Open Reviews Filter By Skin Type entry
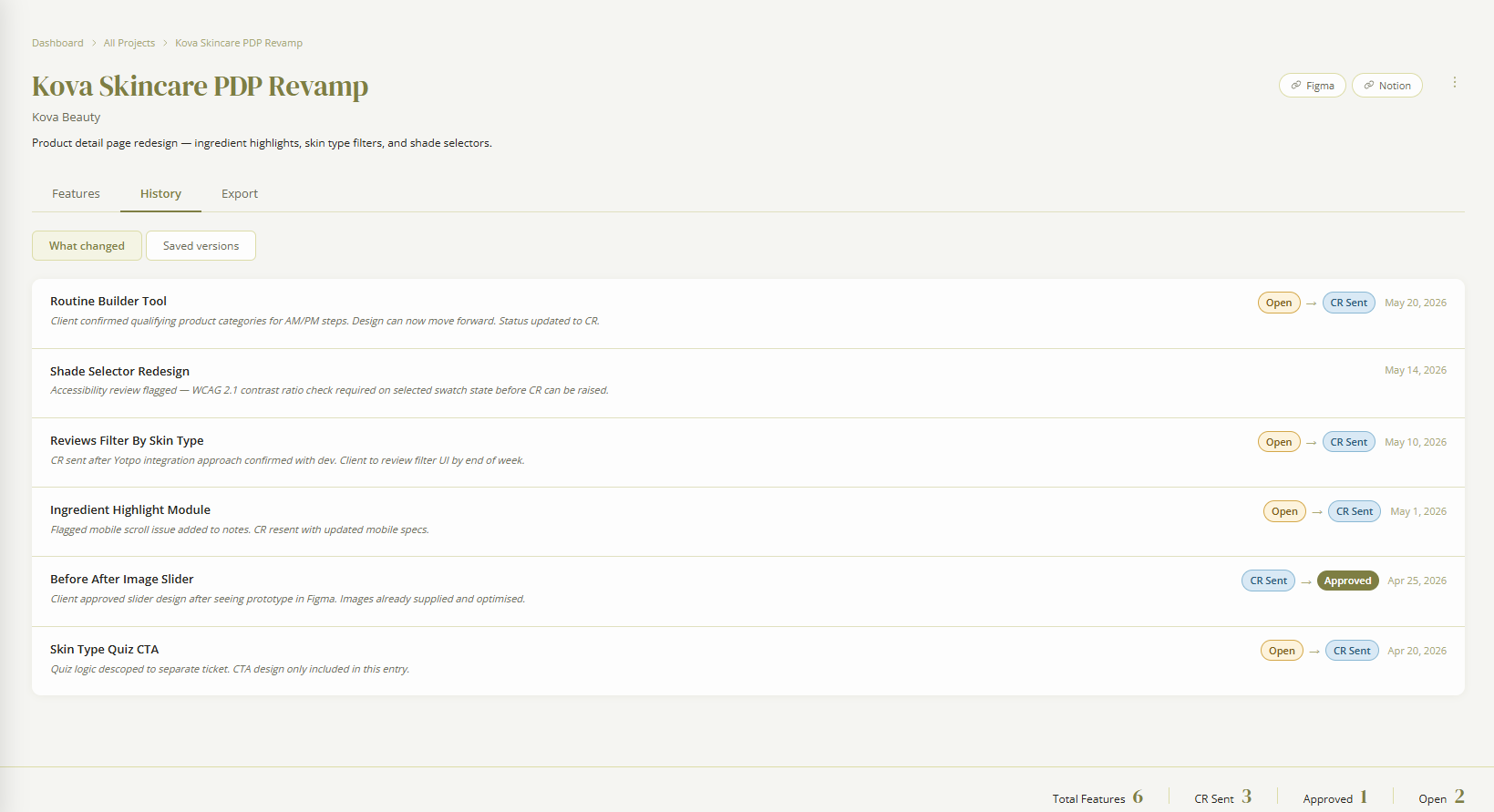This screenshot has width=1494, height=812. pyautogui.click(x=747, y=453)
